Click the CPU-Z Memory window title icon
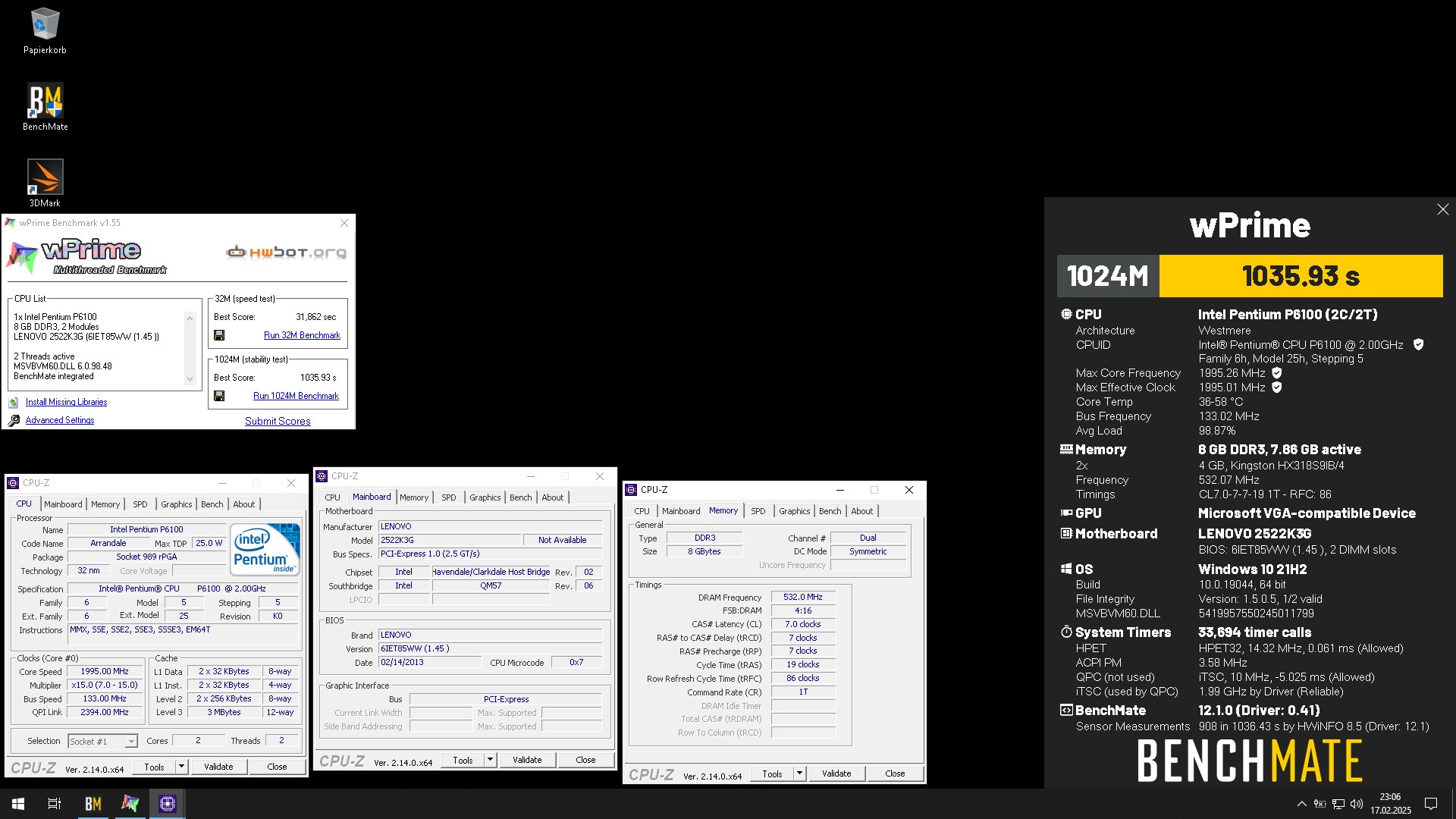 [x=631, y=490]
